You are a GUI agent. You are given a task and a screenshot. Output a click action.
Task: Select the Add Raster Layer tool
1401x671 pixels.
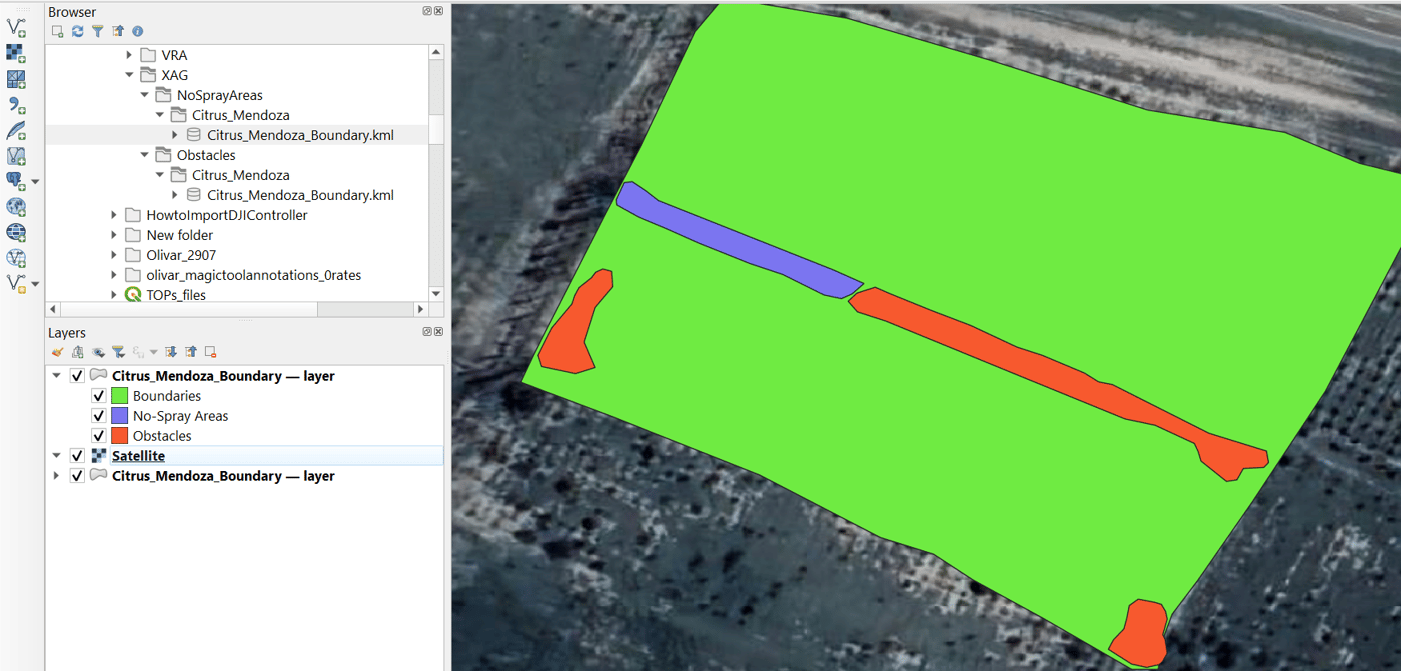click(16, 52)
